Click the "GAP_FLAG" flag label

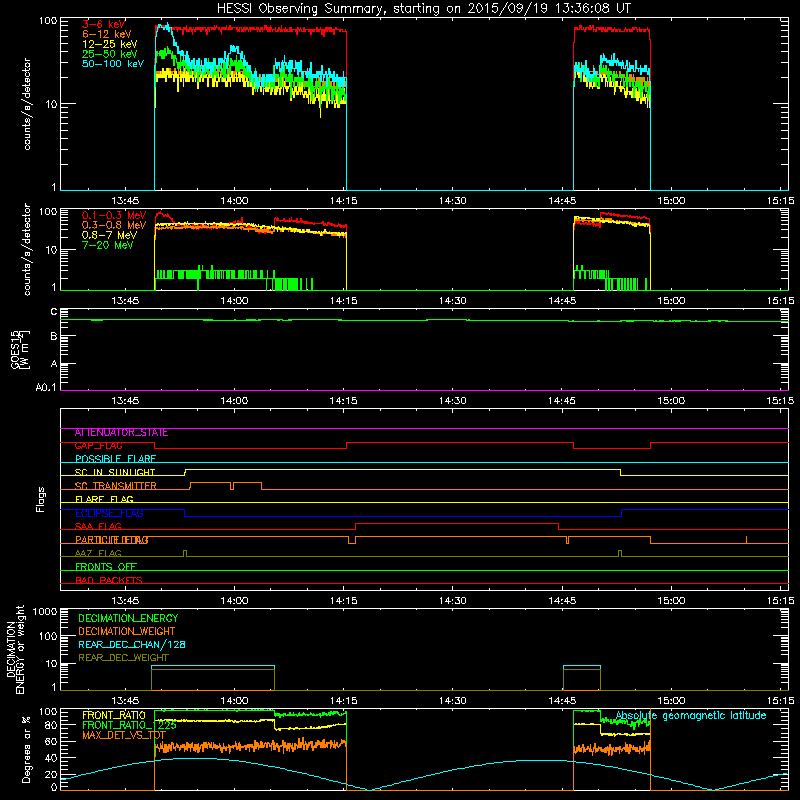coord(98,446)
